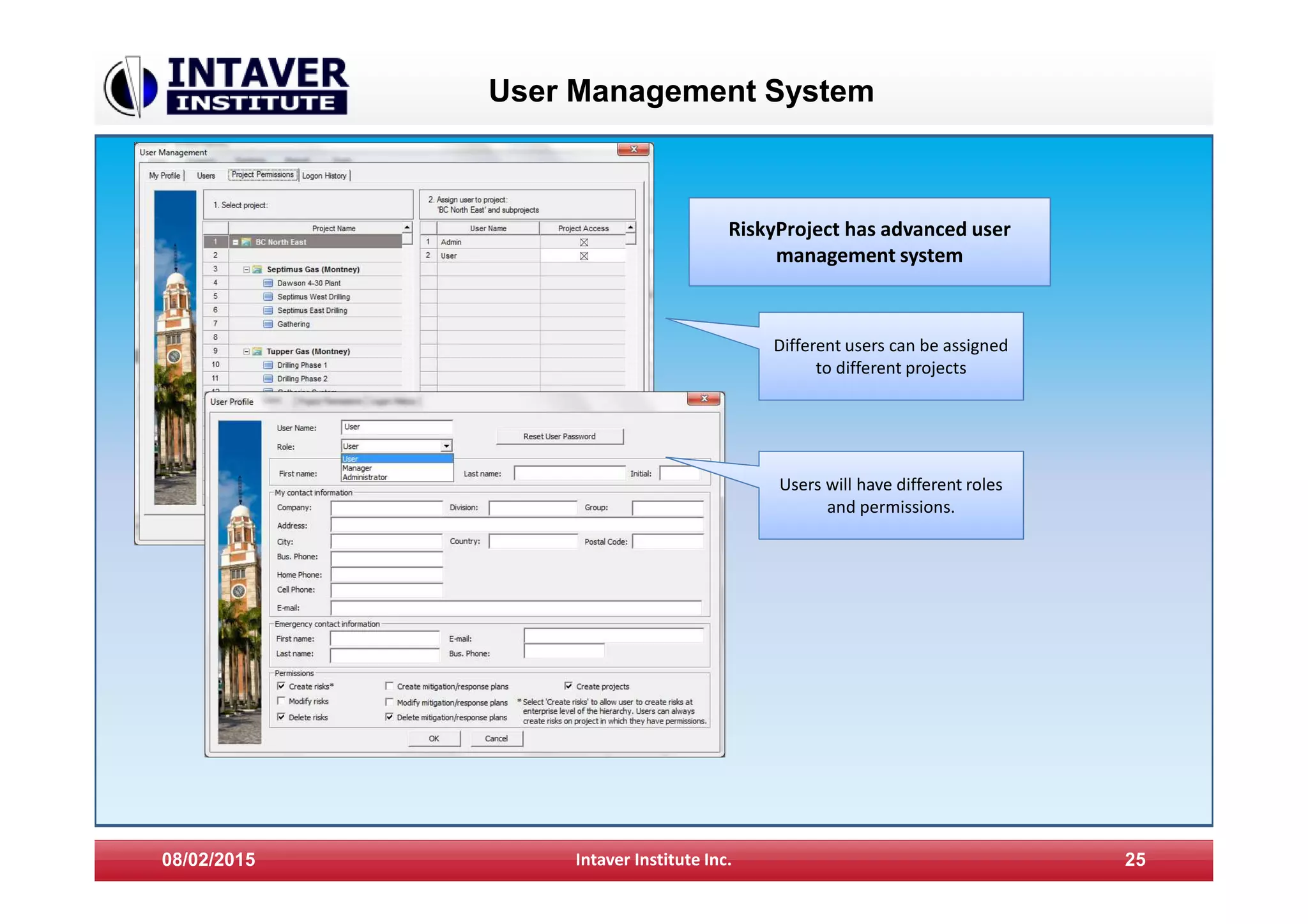Click the Project Access column header
The width and height of the screenshot is (1308, 924).
tap(583, 229)
